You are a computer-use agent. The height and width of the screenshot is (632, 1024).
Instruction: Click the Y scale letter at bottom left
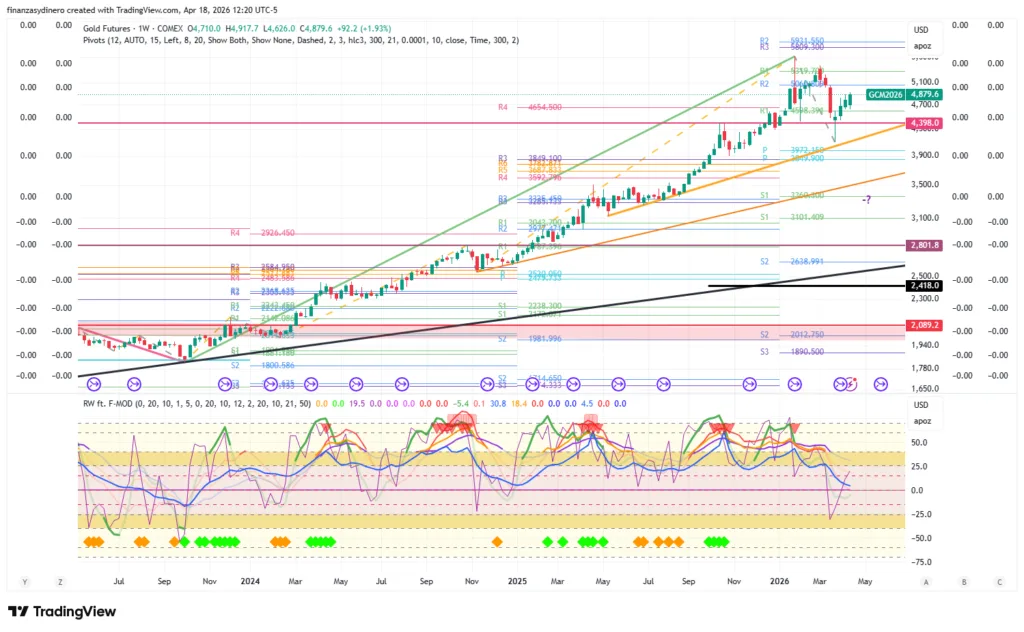(x=24, y=581)
